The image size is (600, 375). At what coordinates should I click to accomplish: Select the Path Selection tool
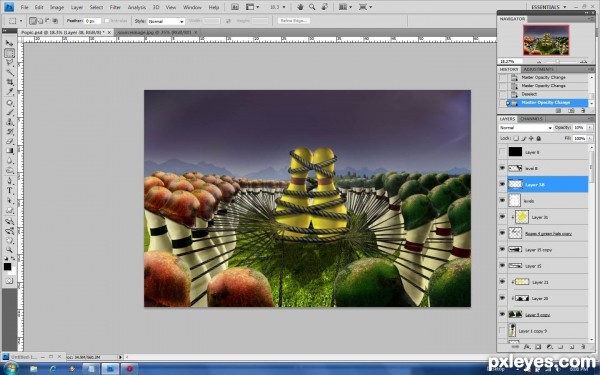tap(9, 201)
